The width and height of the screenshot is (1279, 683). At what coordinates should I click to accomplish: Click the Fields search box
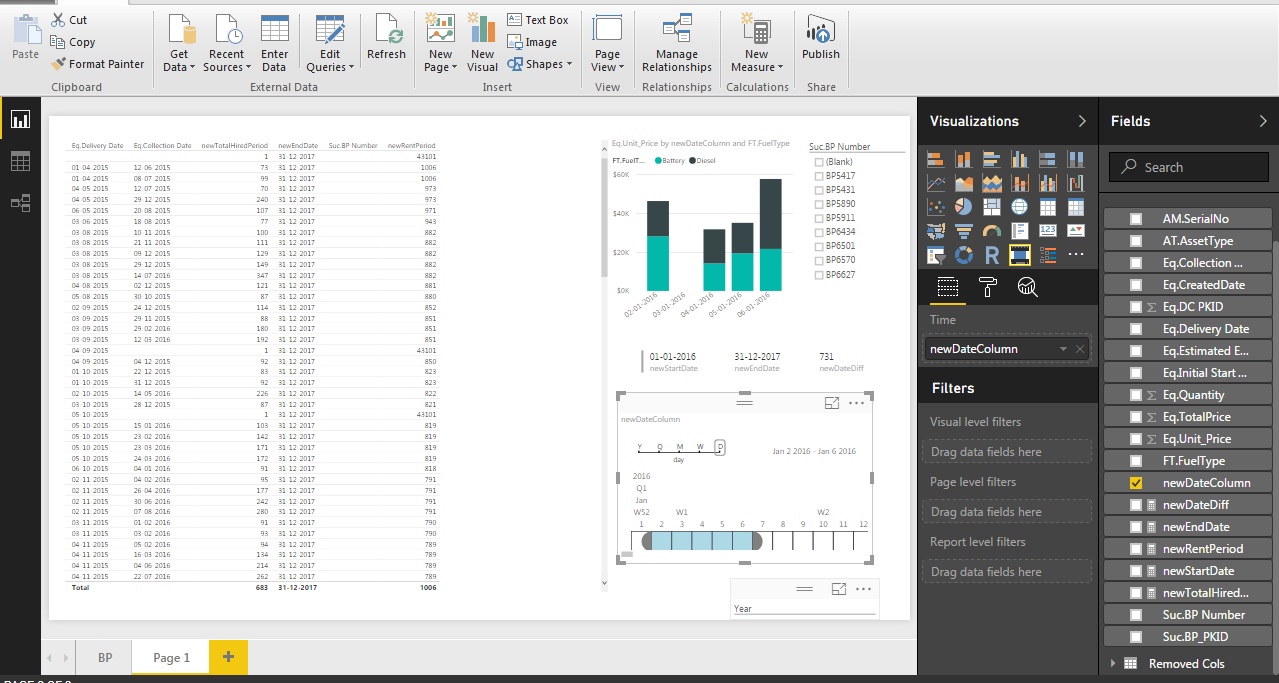1189,167
